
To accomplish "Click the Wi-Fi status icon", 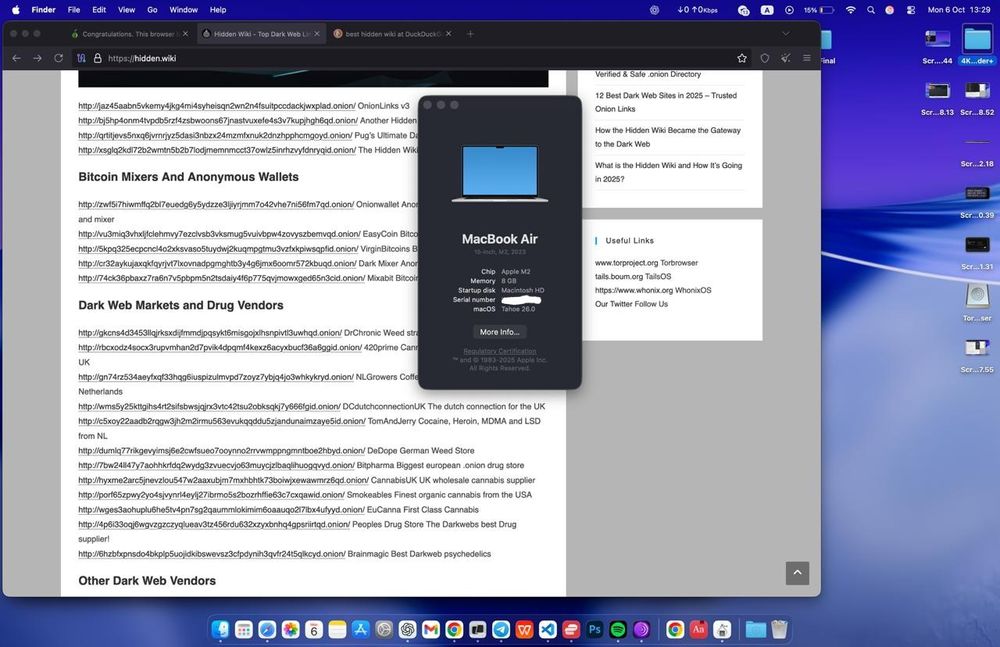I will tap(850, 10).
